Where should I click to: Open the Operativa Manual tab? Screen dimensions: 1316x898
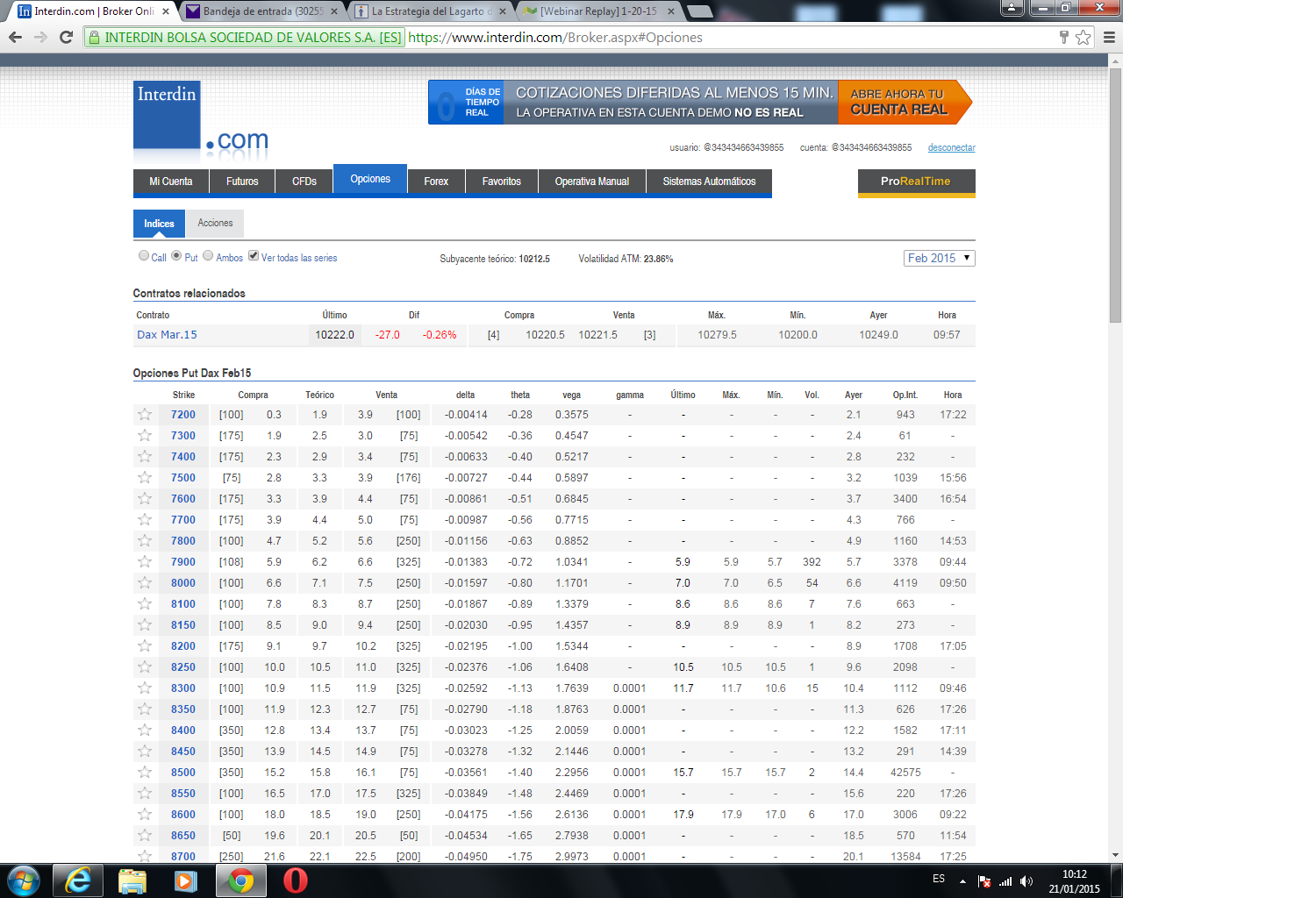click(x=592, y=182)
